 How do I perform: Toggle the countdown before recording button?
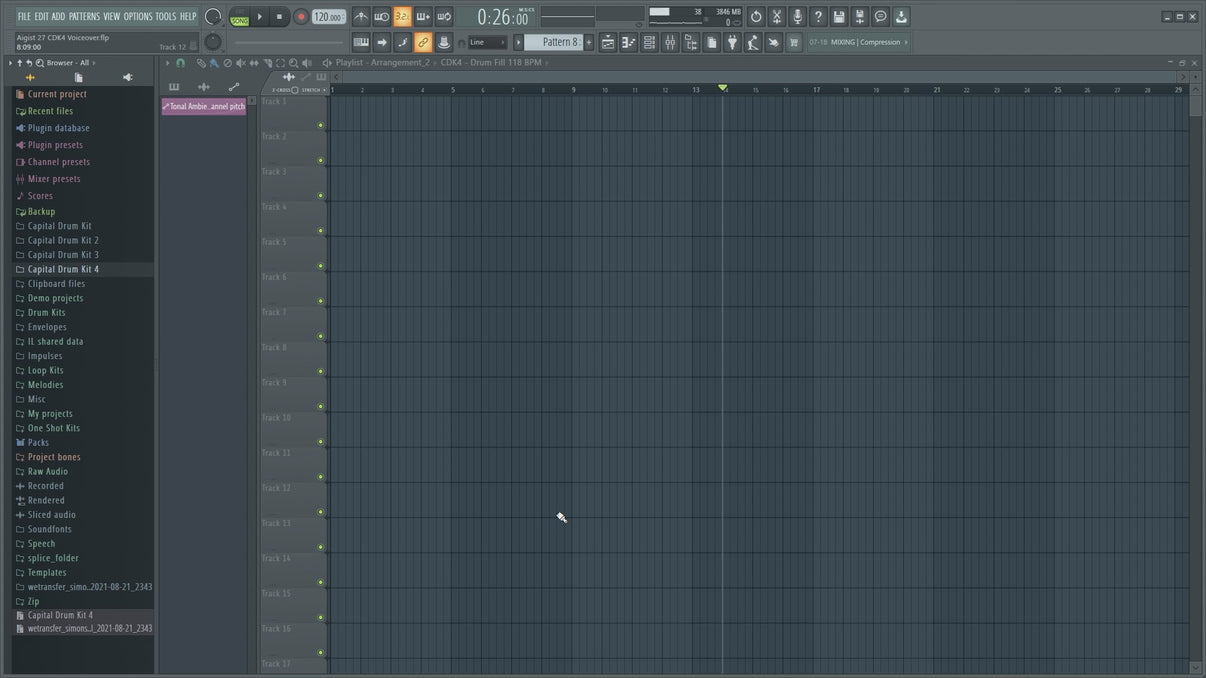(402, 17)
